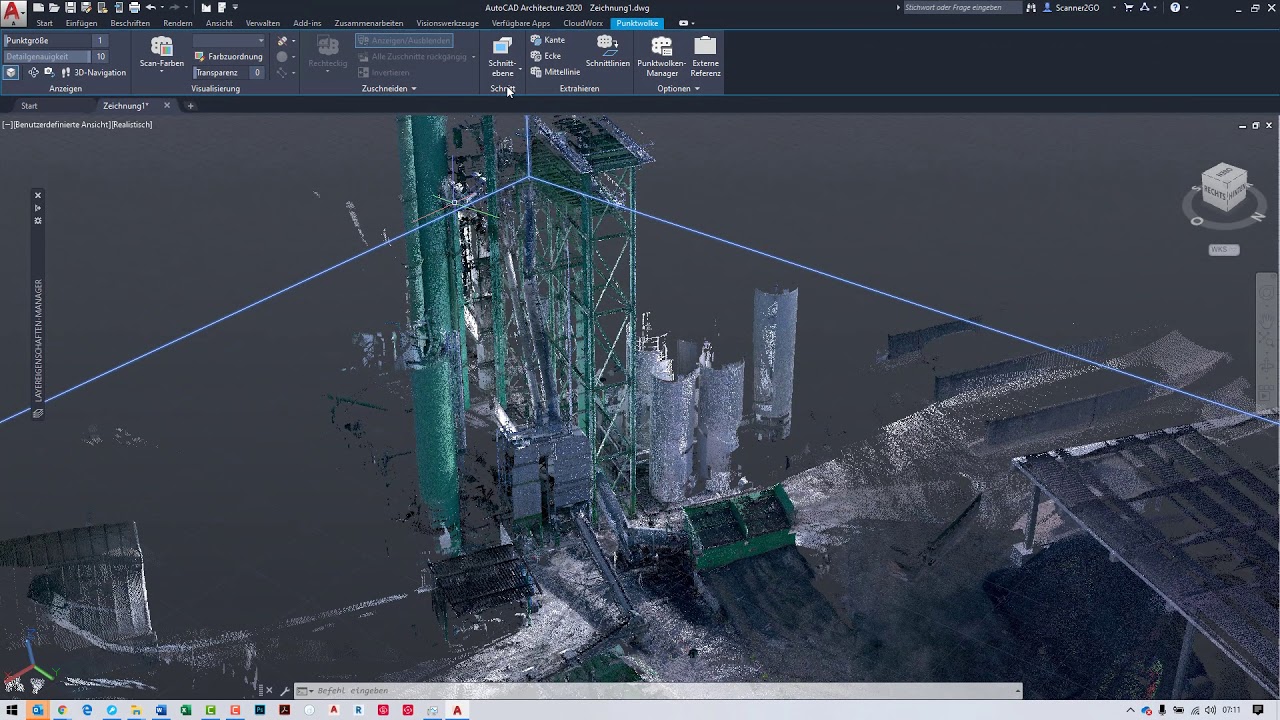Open the Scanner2GO user account dropdown
The width and height of the screenshot is (1280, 720).
tap(1115, 8)
